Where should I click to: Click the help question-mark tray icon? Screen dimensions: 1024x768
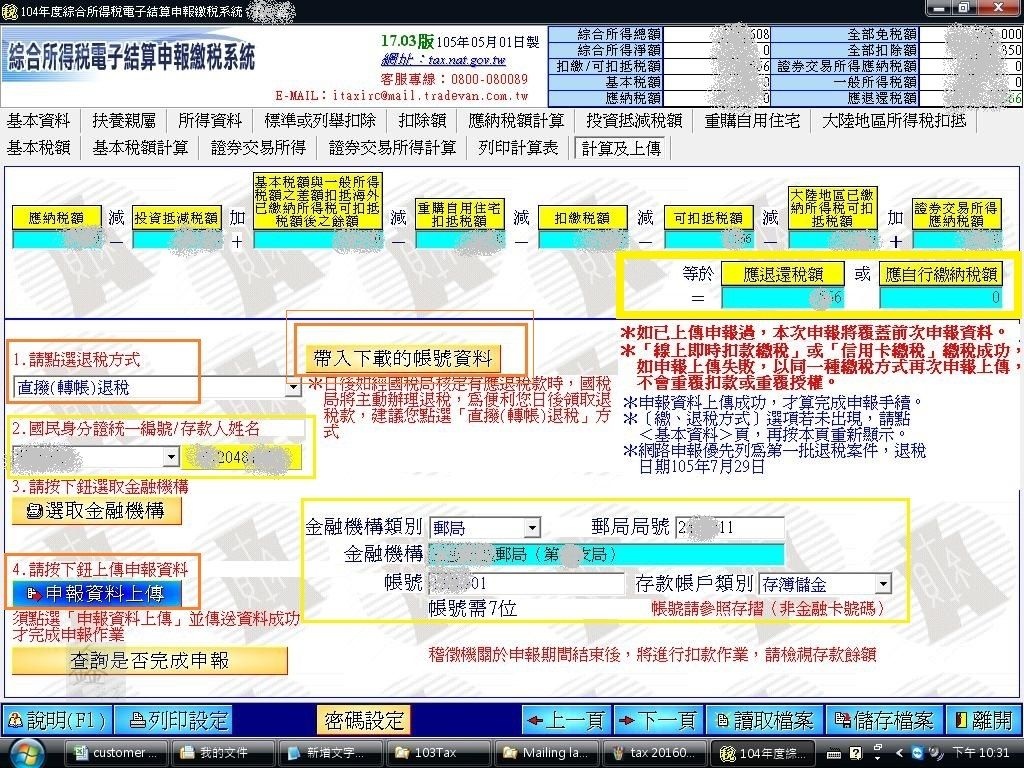855,753
